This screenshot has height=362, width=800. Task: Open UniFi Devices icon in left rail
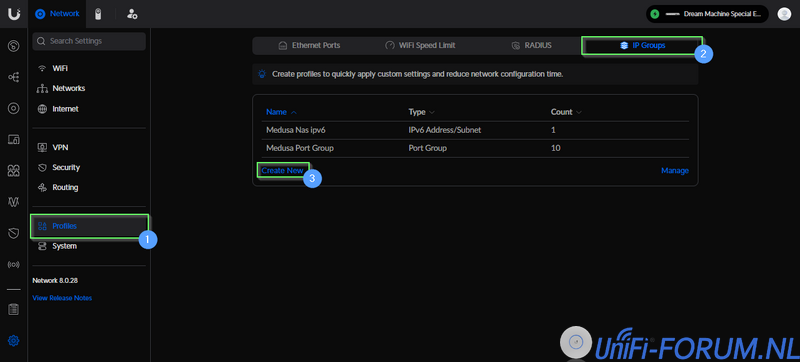(x=14, y=109)
